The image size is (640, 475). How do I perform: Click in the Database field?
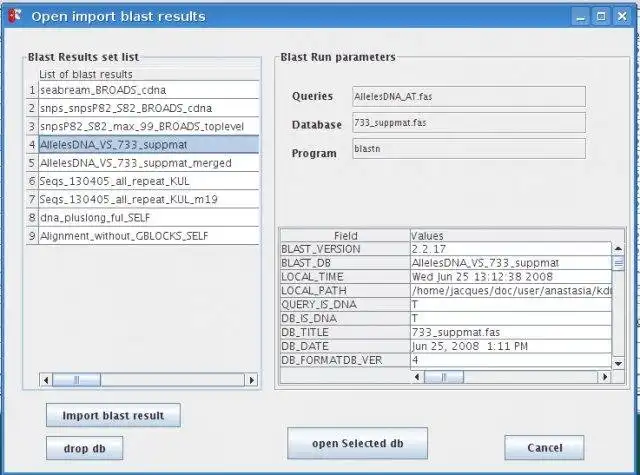[469, 122]
